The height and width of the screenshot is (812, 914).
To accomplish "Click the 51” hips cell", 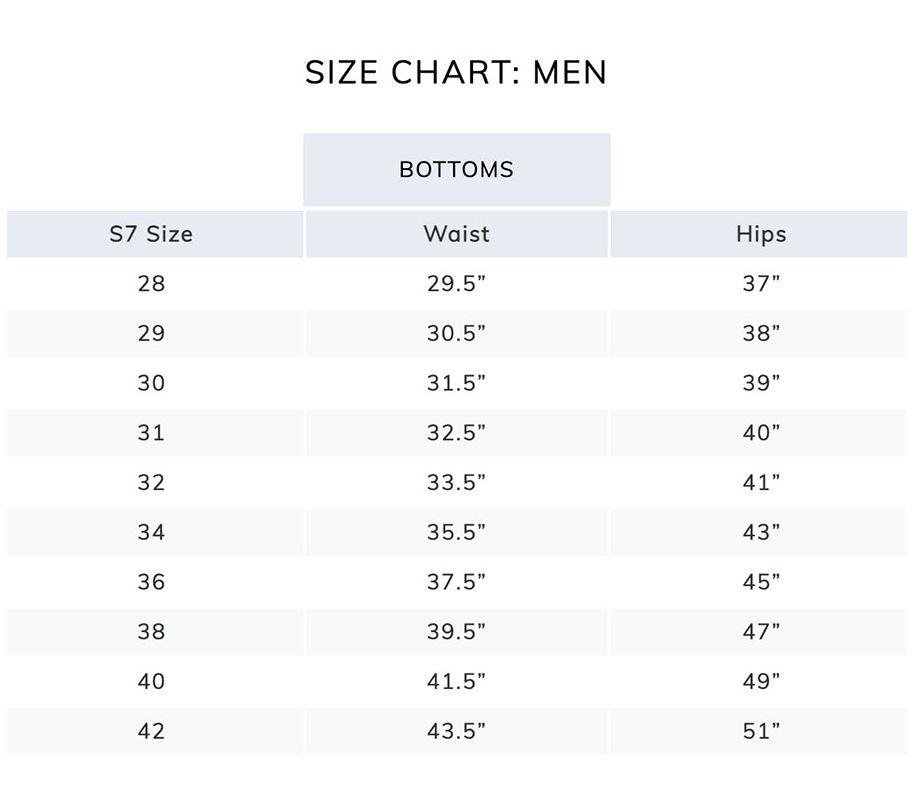I will pos(761,731).
